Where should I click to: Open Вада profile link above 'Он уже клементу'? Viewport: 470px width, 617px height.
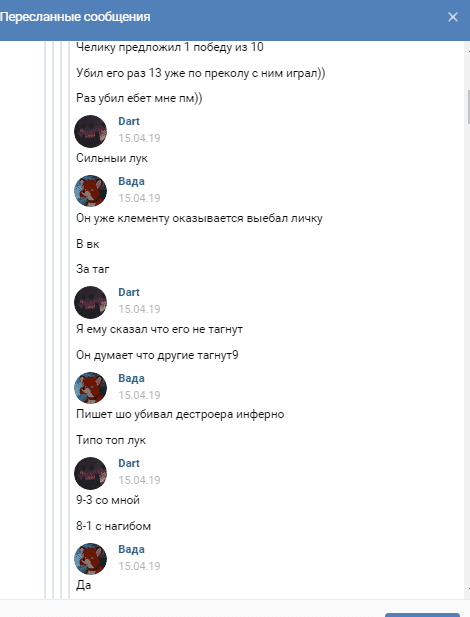pos(131,181)
